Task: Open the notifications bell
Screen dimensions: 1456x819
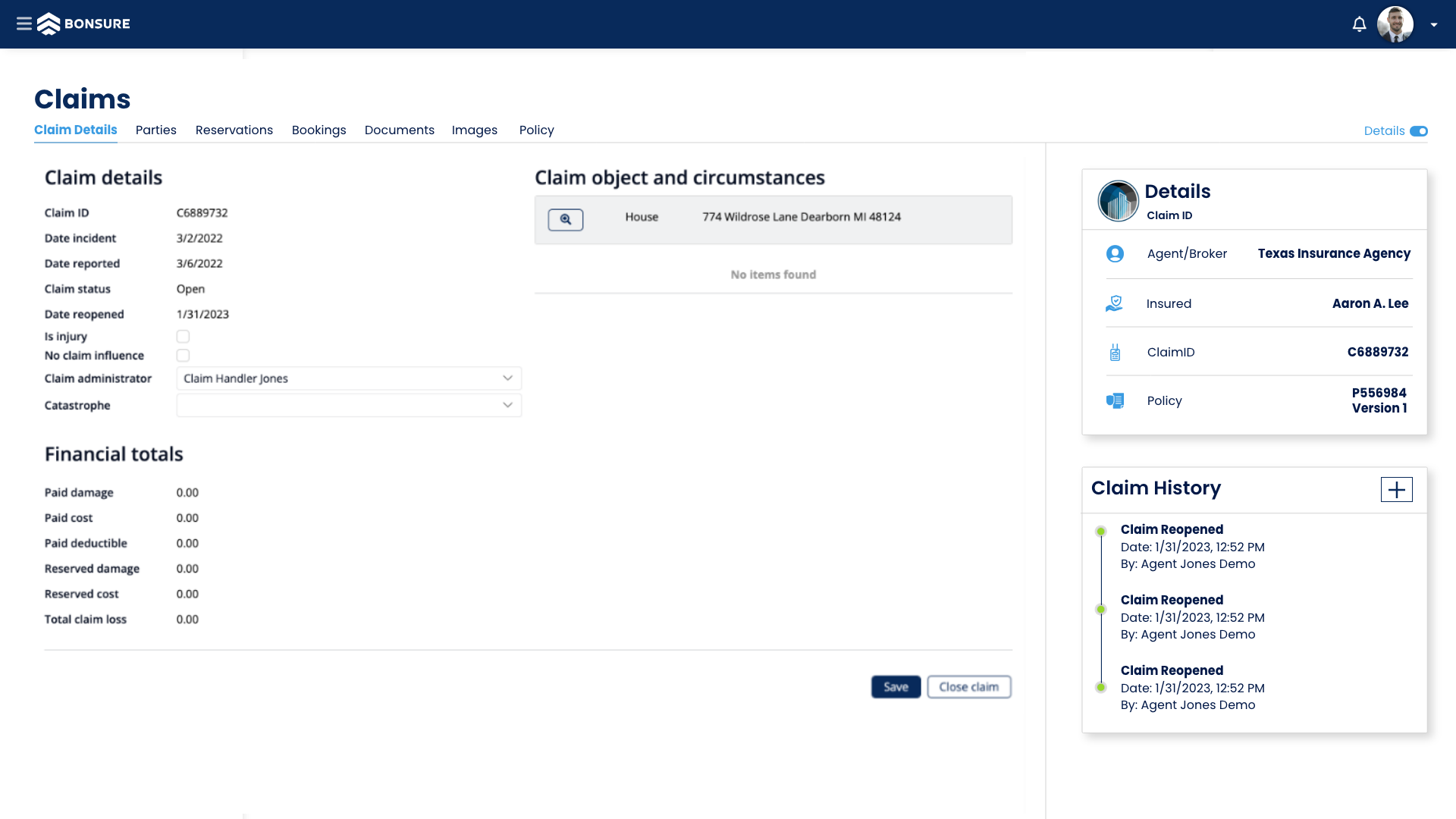Action: pyautogui.click(x=1357, y=24)
